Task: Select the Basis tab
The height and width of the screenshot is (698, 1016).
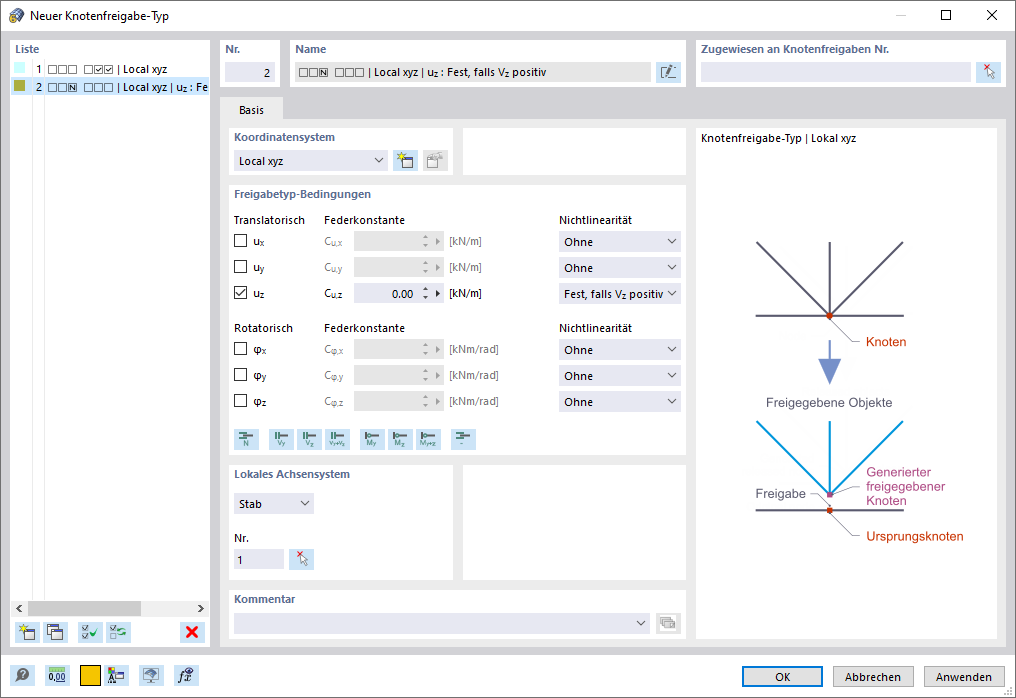Action: click(251, 110)
